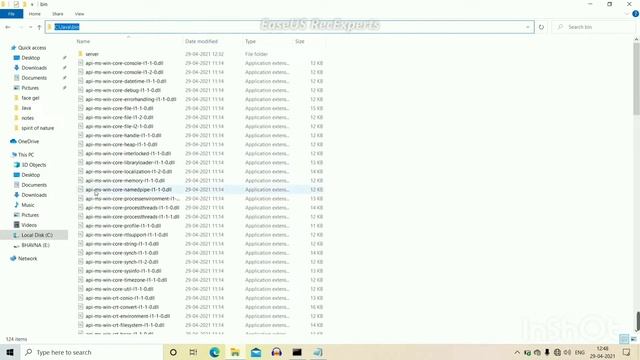Sort by Size column header

tap(300, 41)
